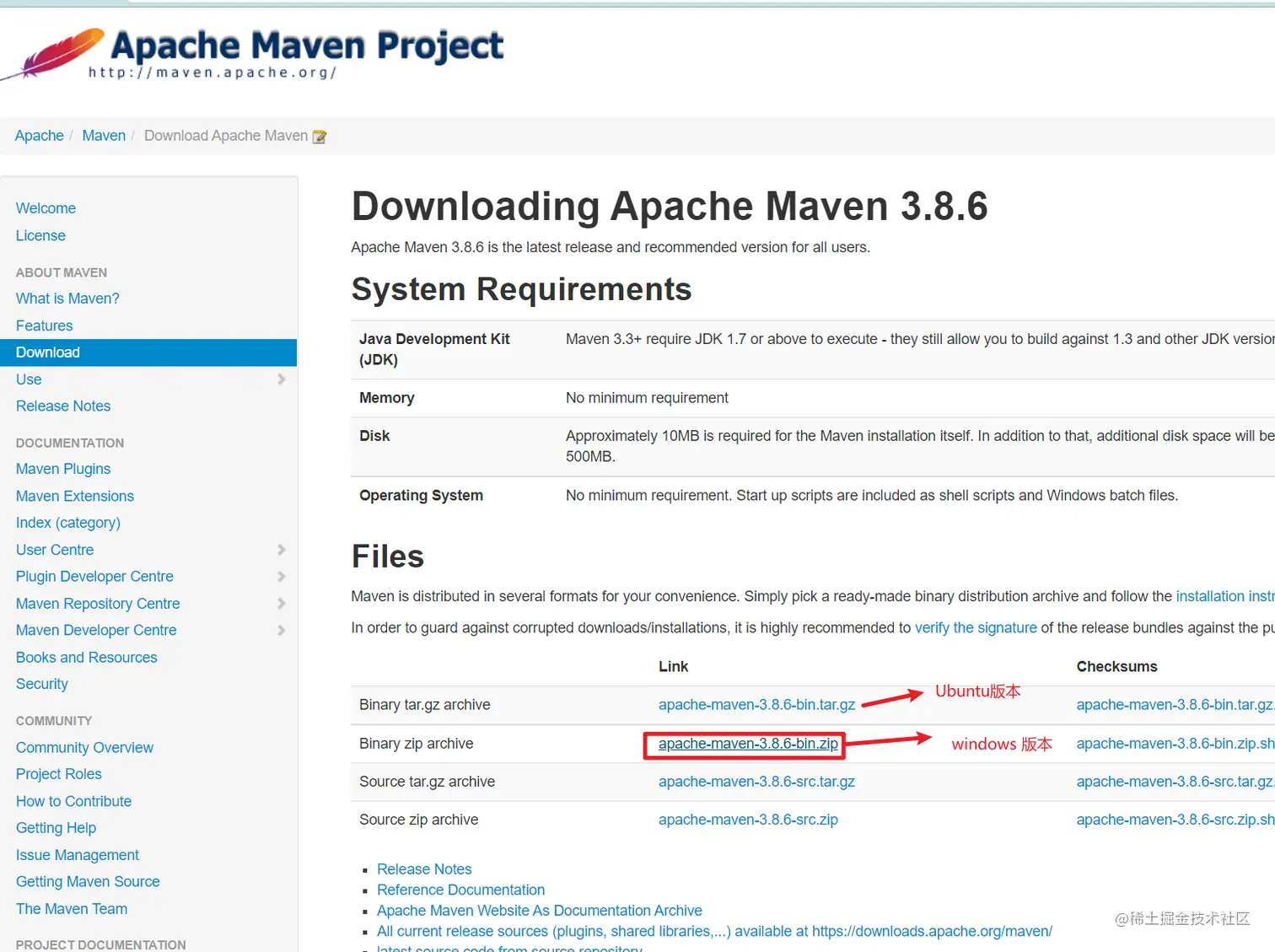Download apache-maven-3.8.6-bin.tar.gz
1275x952 pixels.
756,705
